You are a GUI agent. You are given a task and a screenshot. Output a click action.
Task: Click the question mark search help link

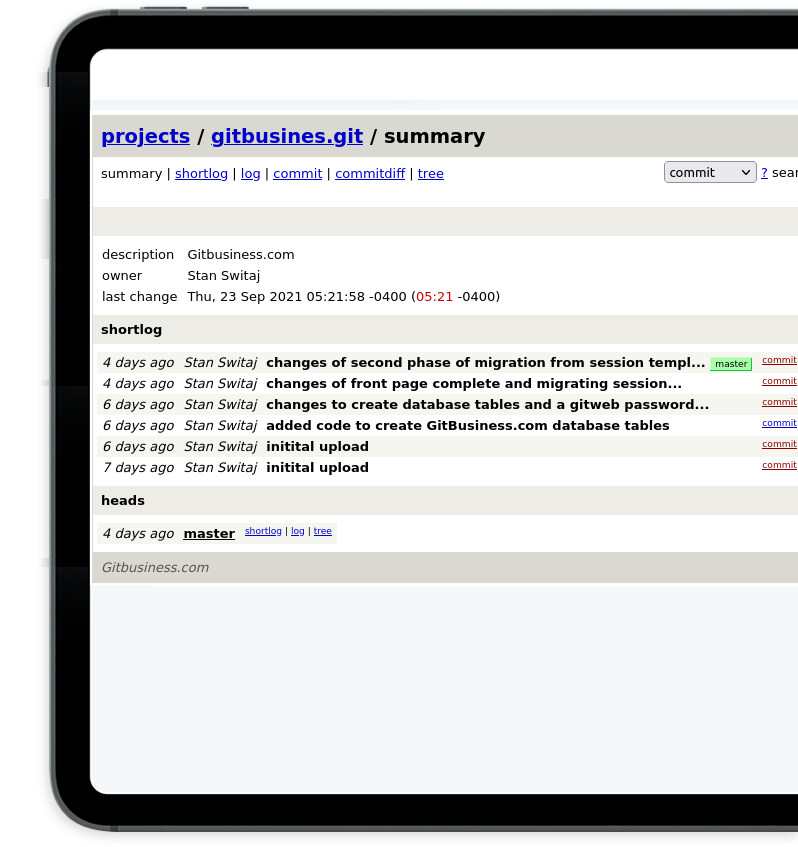[764, 173]
